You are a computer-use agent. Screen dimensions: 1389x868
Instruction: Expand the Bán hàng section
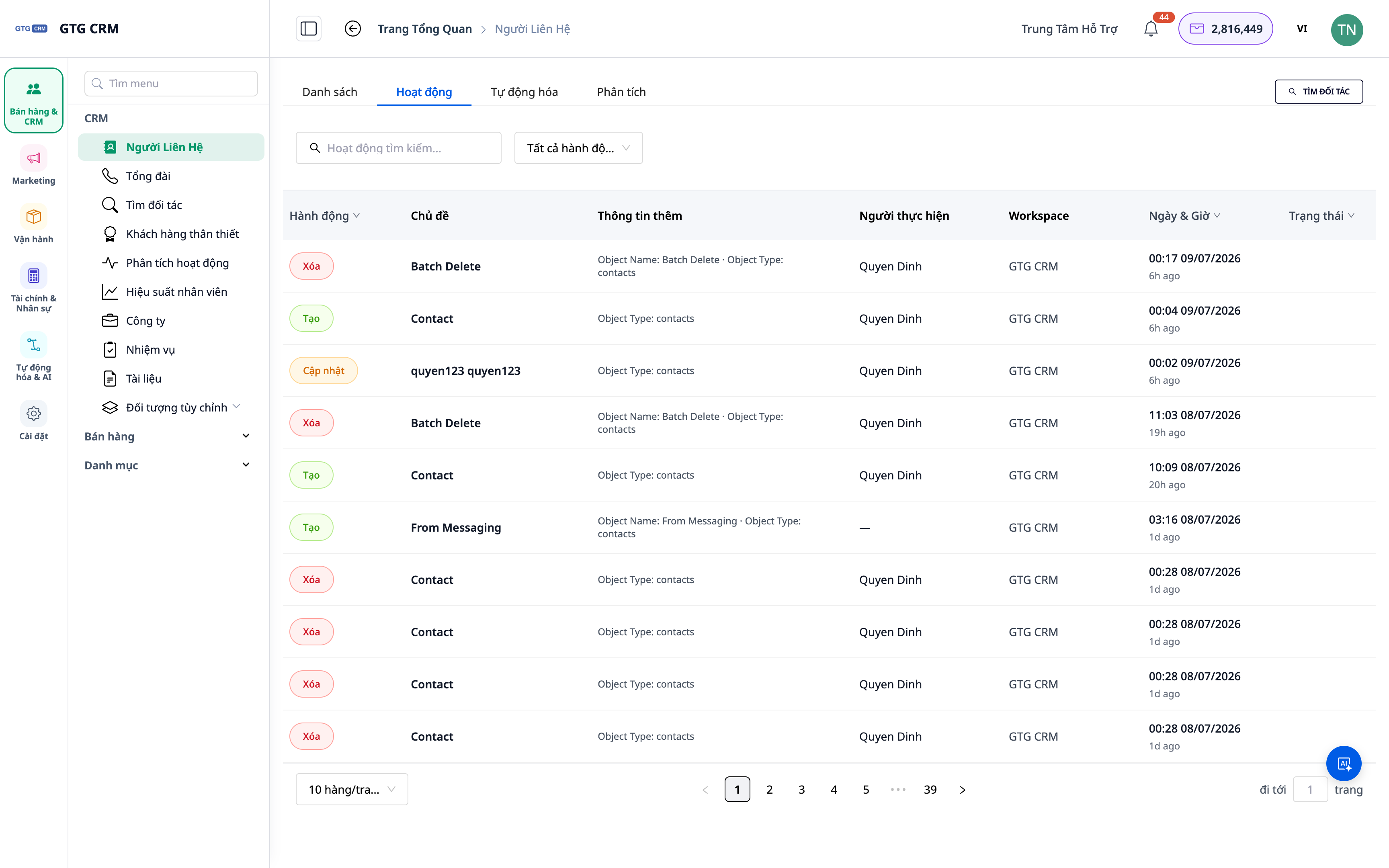click(167, 436)
